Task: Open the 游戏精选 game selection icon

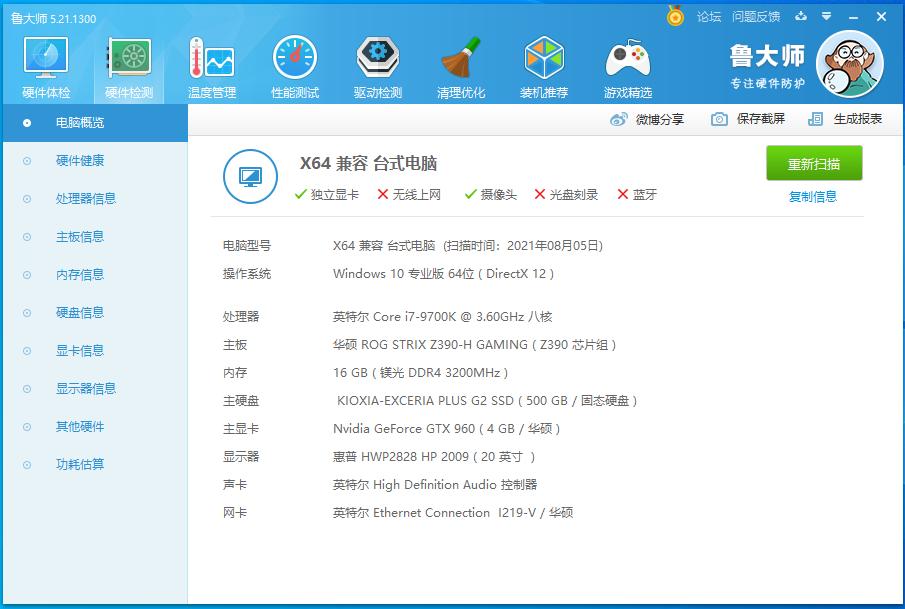Action: tap(626, 65)
